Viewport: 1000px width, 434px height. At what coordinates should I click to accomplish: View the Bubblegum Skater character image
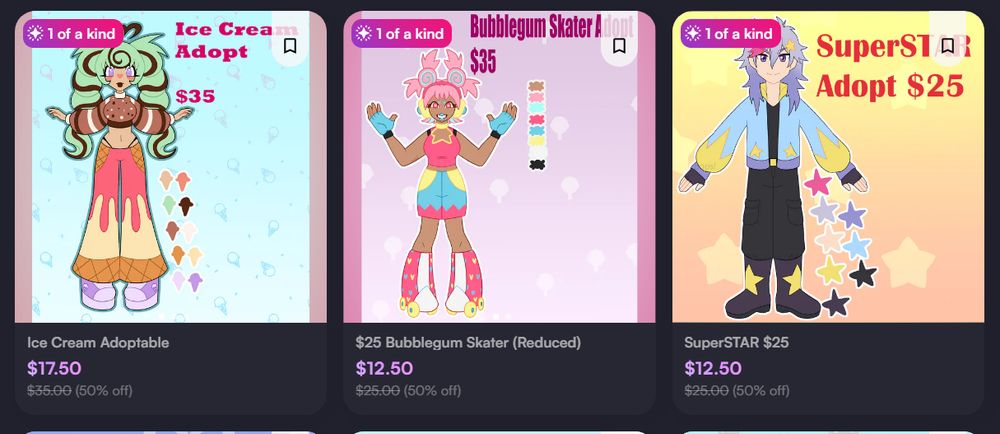click(499, 167)
